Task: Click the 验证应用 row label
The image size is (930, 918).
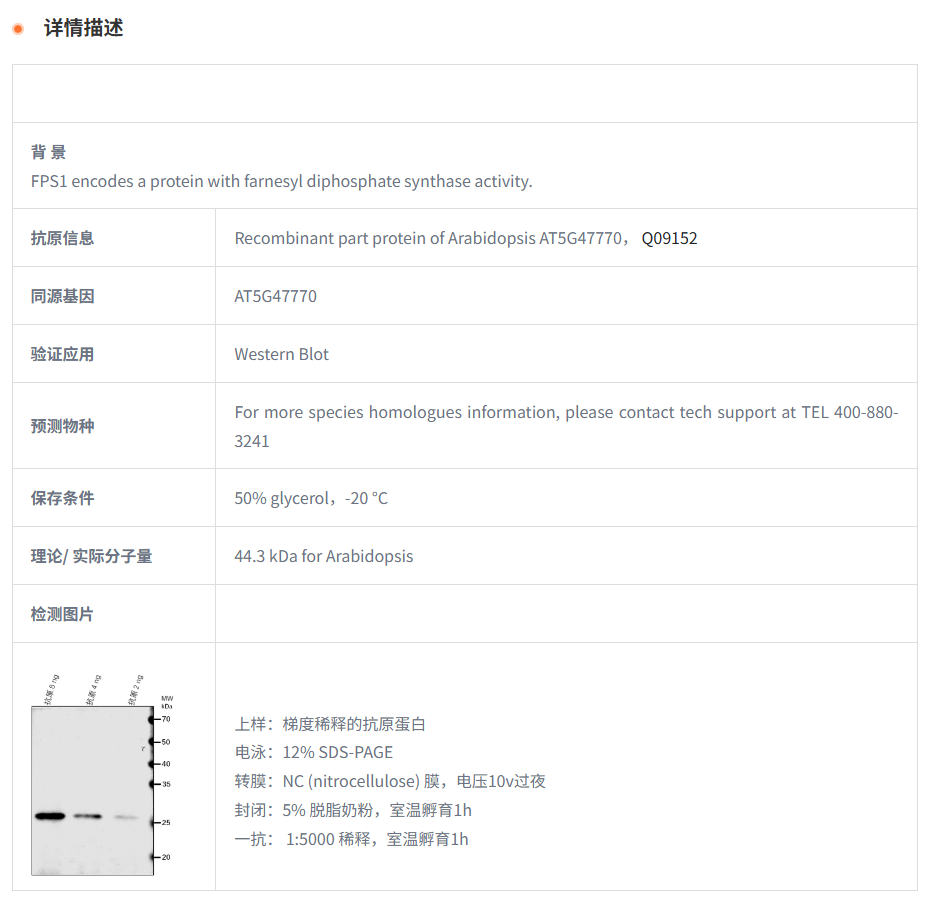Action: [x=62, y=354]
